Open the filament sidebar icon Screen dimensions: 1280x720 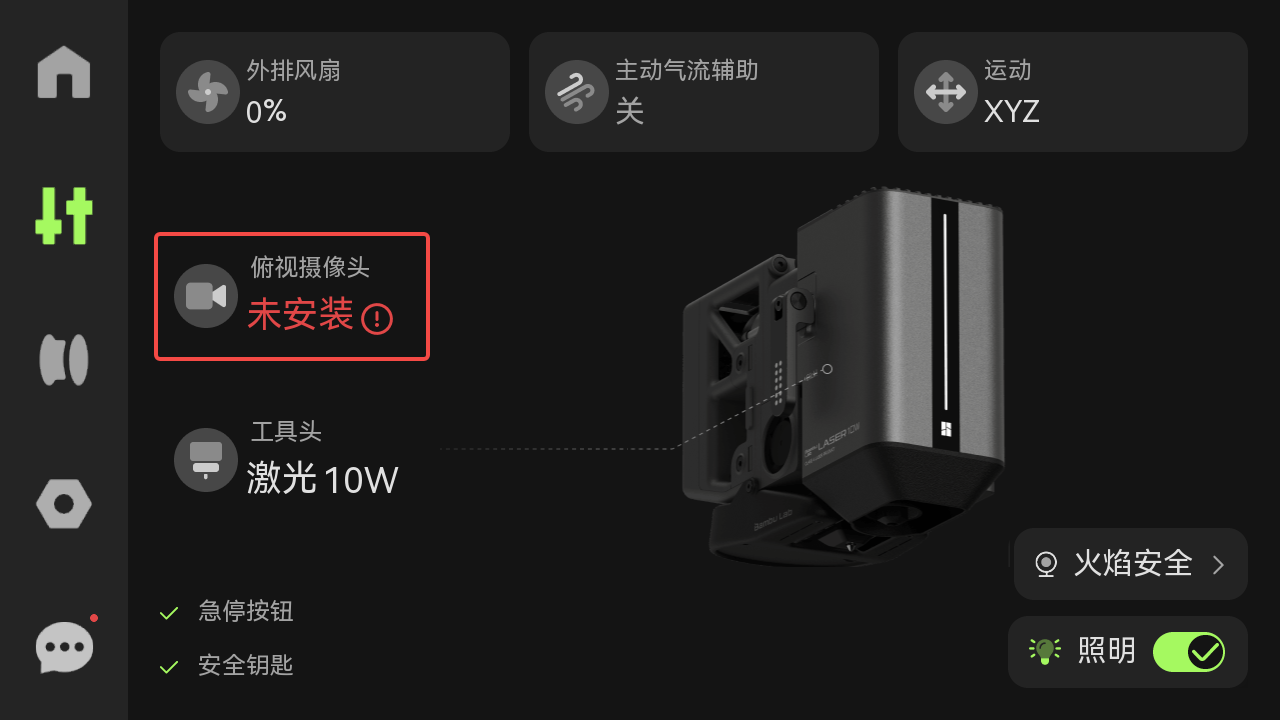64,360
